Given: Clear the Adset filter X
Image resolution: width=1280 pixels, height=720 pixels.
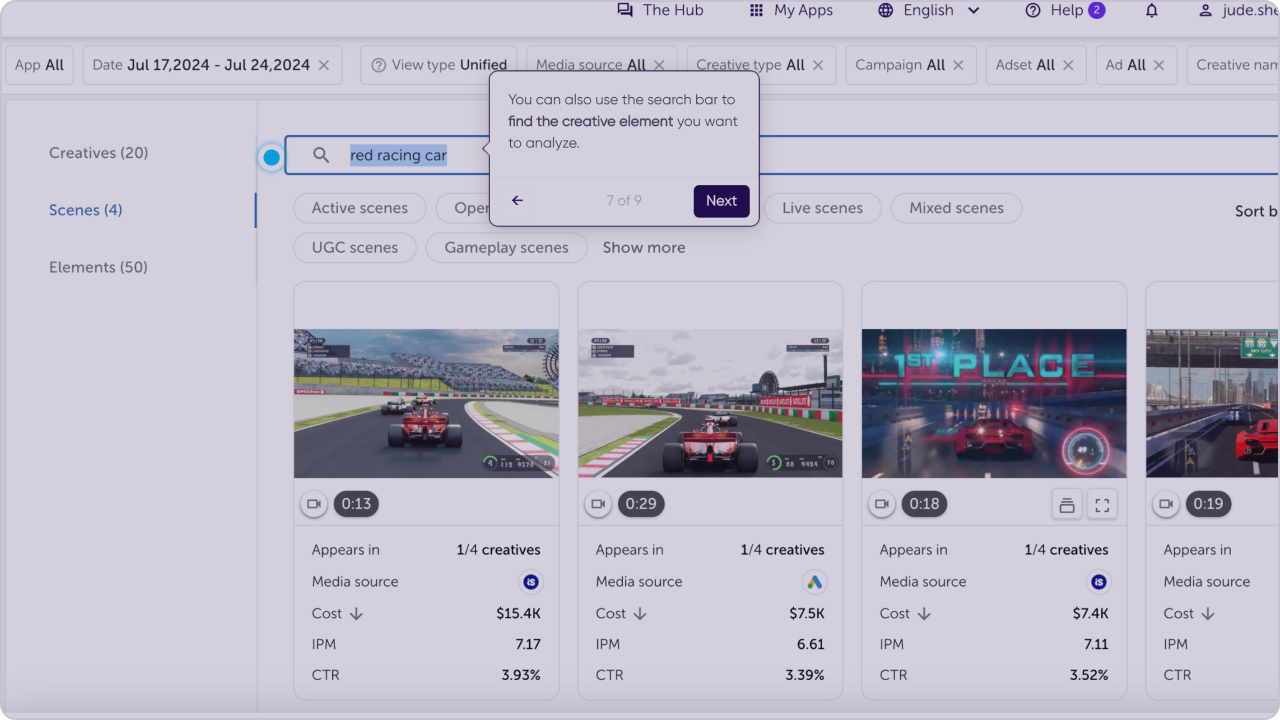Looking at the screenshot, I should [x=1068, y=65].
